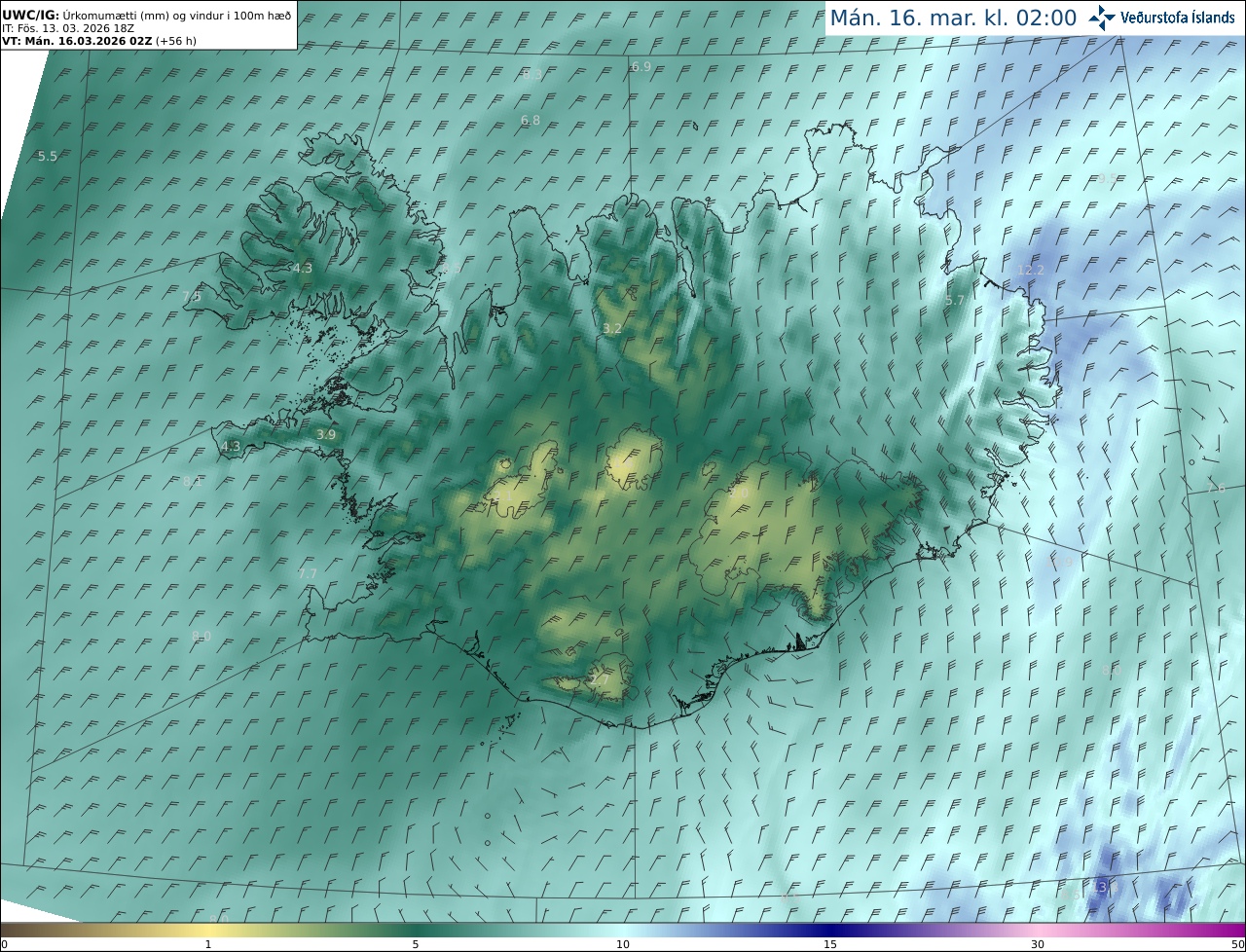Click the VT: Mán. 16.03.2026 02Z line
This screenshot has width=1246, height=952.
[98, 41]
